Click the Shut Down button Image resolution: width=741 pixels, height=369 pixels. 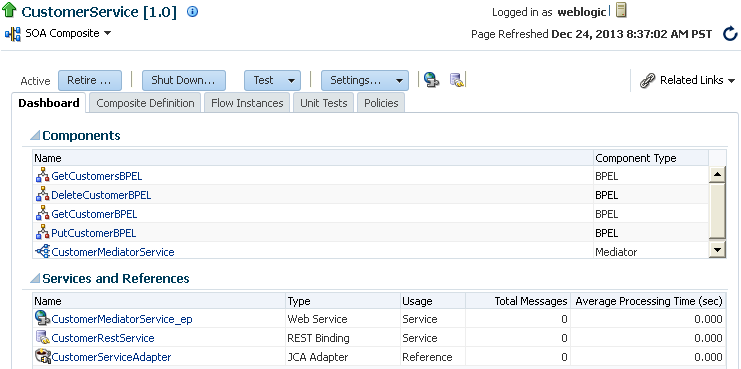184,80
